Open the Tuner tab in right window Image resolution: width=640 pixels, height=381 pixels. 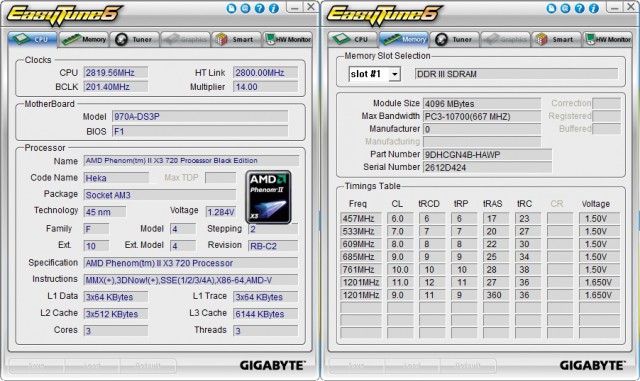pos(454,40)
